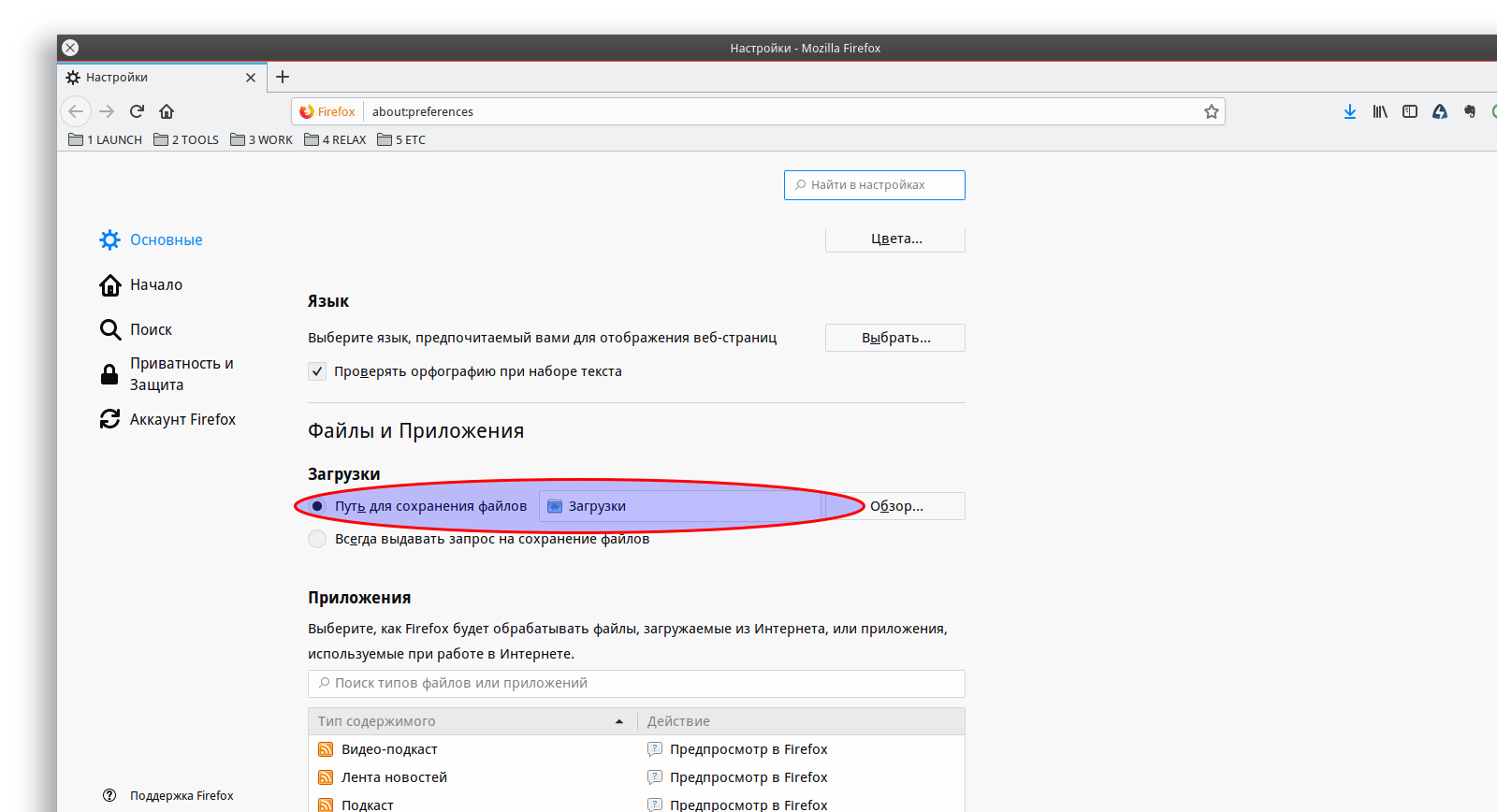Click the Downloads arrow icon in toolbar
The image size is (1497, 812).
pos(1349,111)
